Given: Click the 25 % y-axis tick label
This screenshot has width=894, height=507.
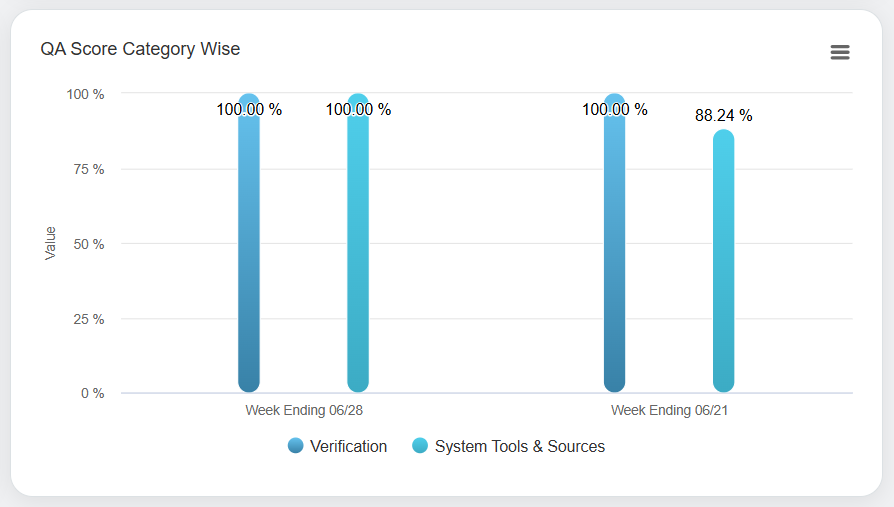Looking at the screenshot, I should (x=88, y=319).
